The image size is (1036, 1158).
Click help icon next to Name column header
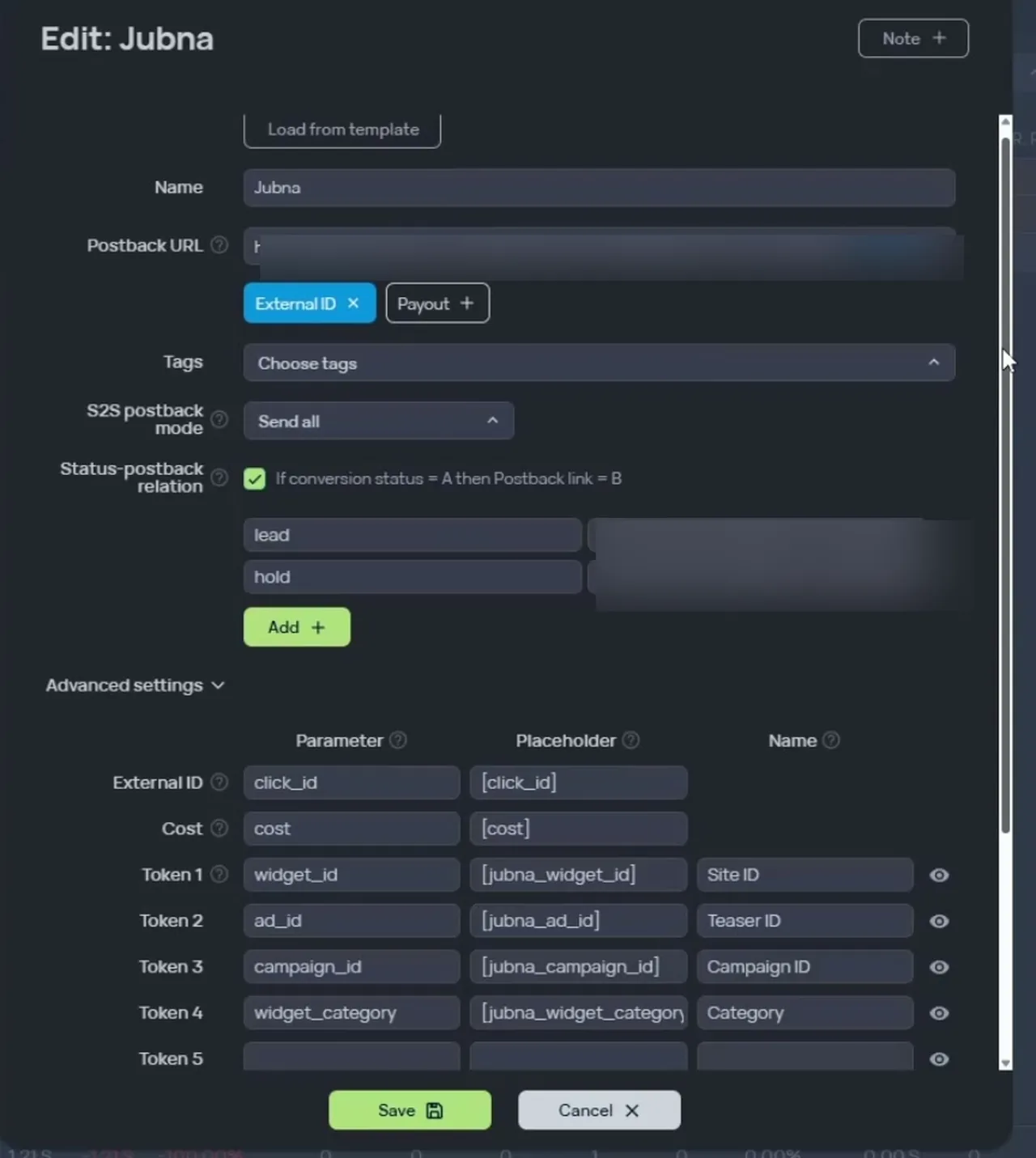(831, 740)
